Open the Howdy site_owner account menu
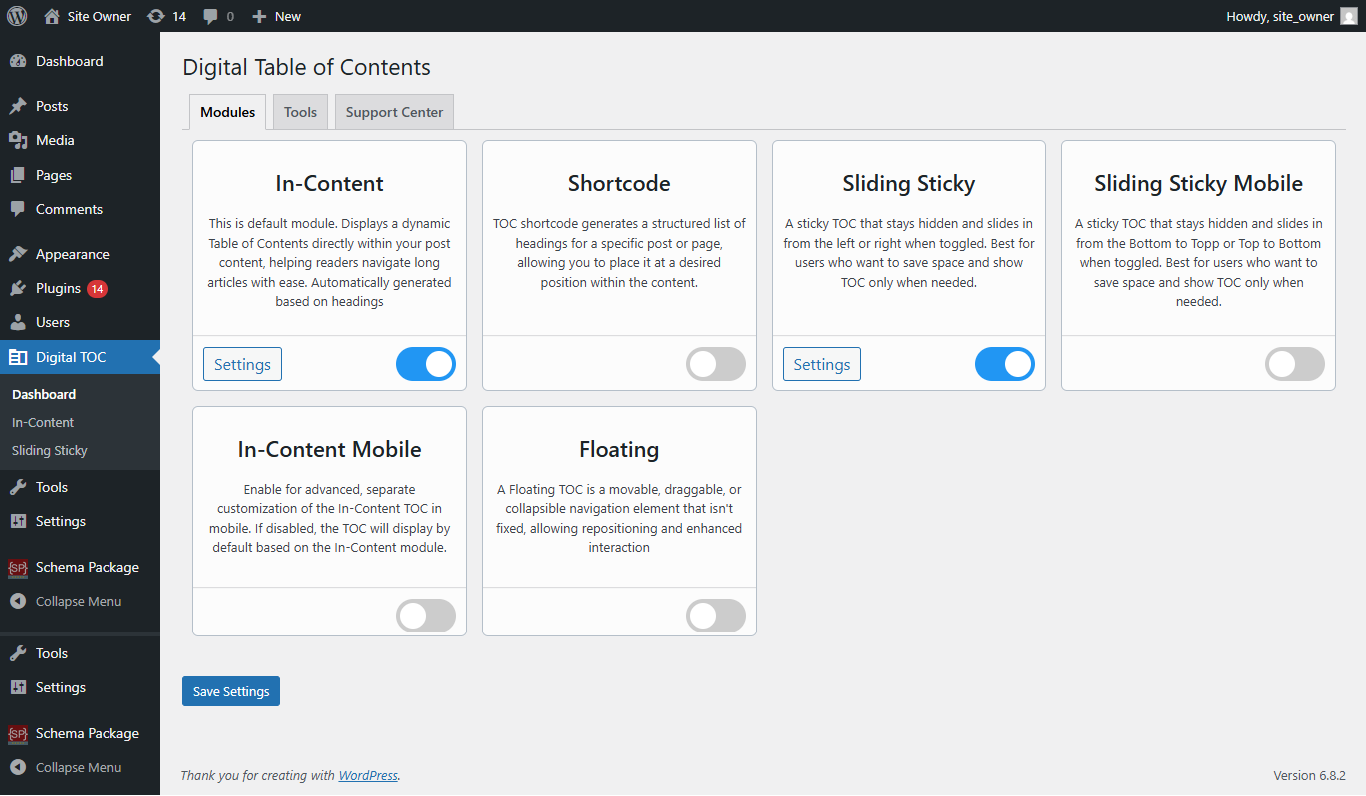Viewport: 1366px width, 796px height. tap(1289, 15)
